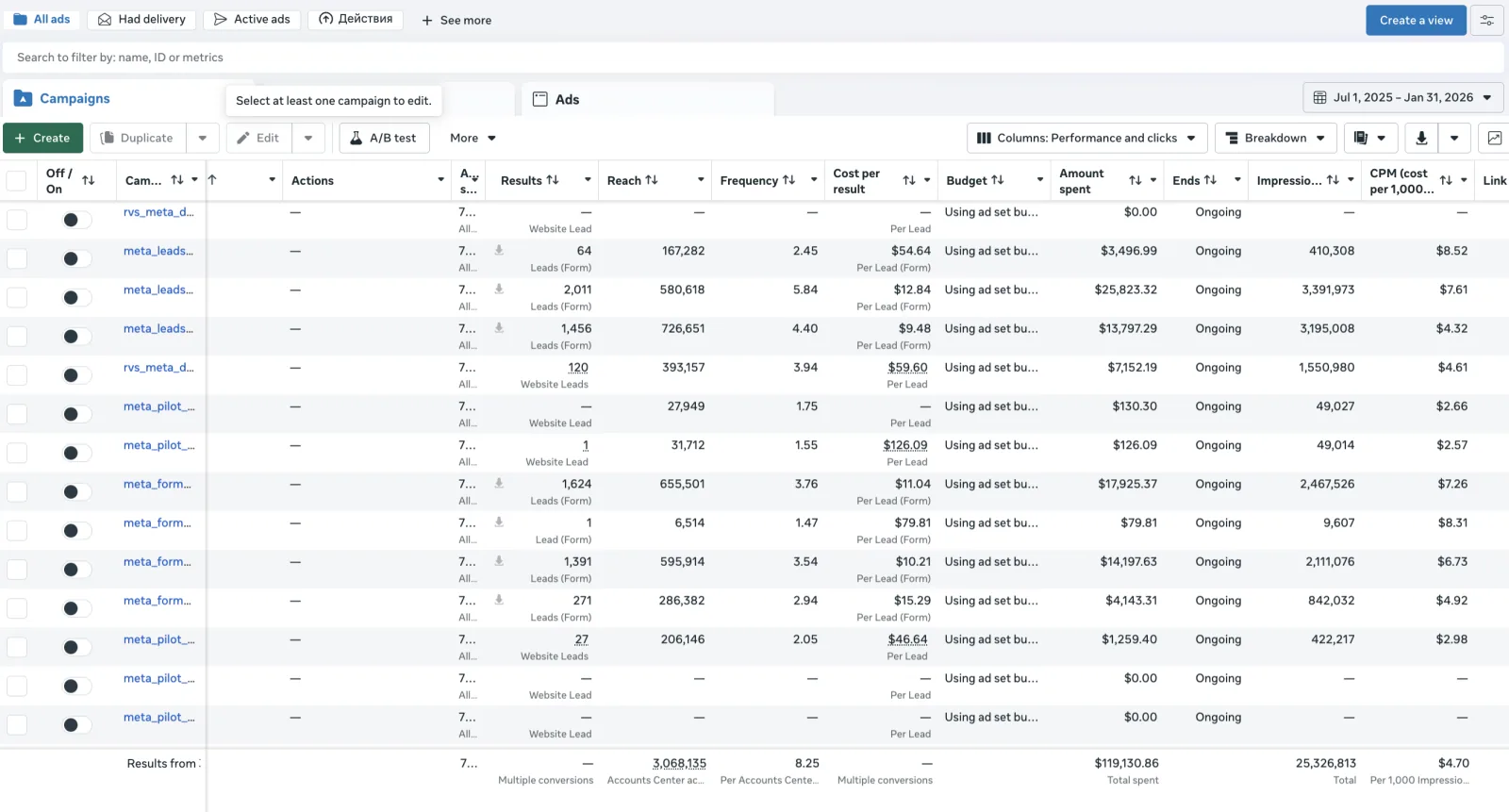This screenshot has width=1509, height=812.
Task: Sort by Off / On column arrows
Action: [89, 180]
